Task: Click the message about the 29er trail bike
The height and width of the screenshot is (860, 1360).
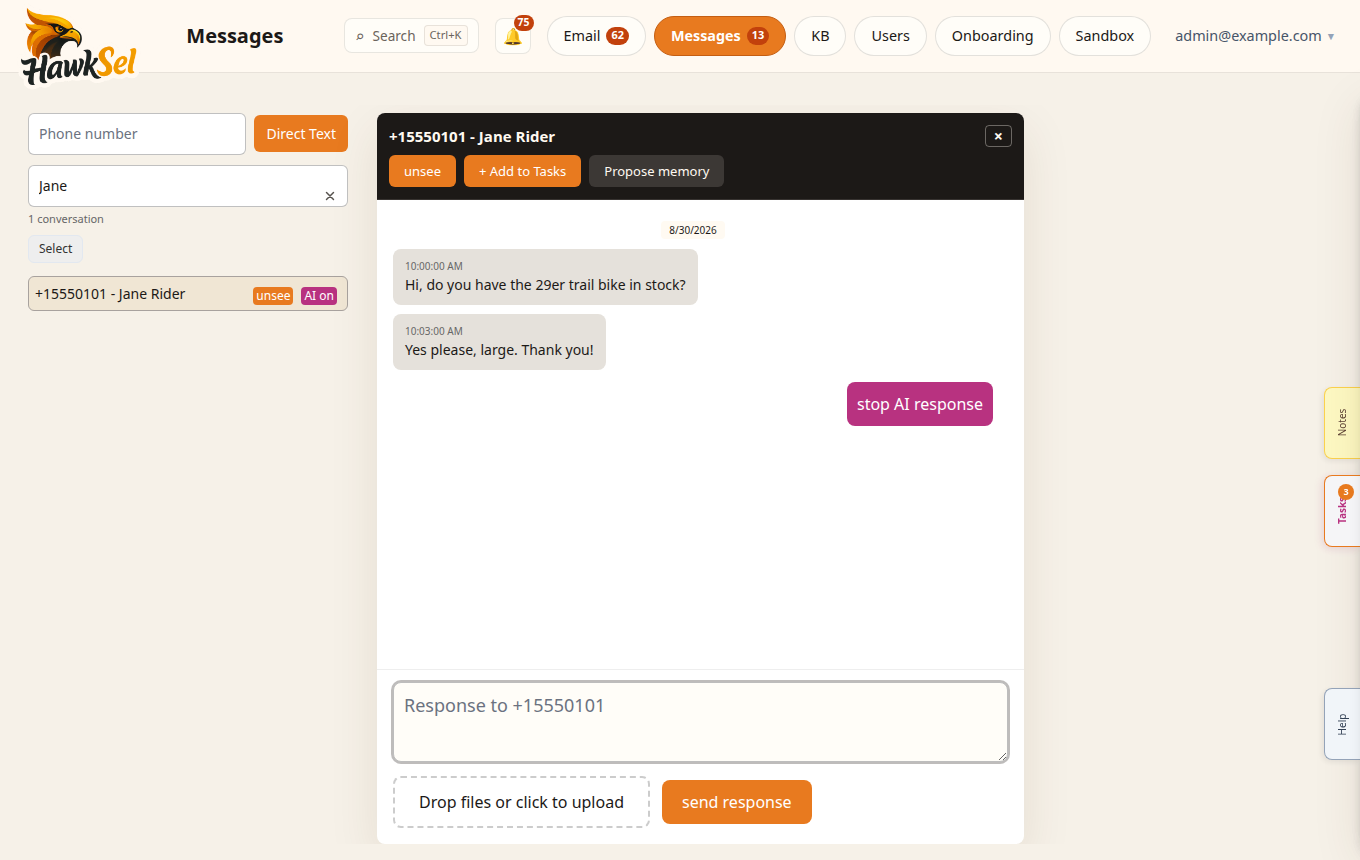Action: 545,277
